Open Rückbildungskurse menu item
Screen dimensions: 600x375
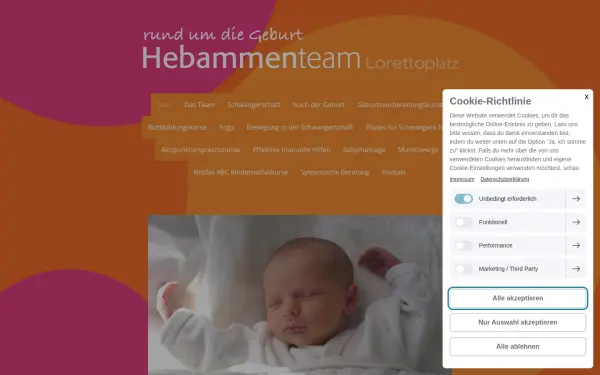177,127
